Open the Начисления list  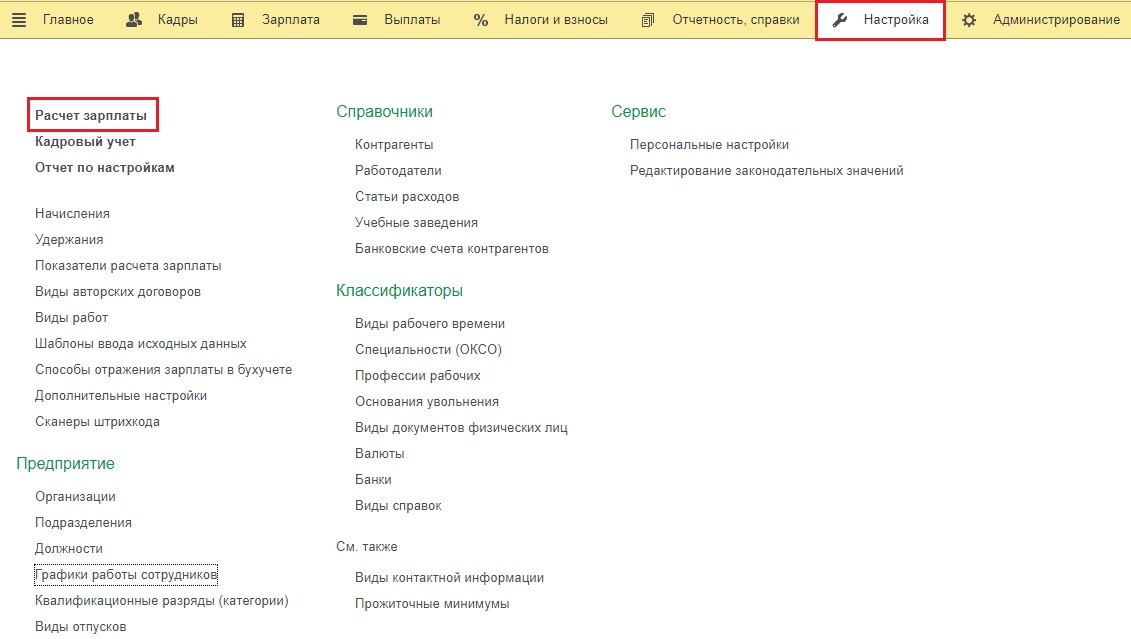72,213
